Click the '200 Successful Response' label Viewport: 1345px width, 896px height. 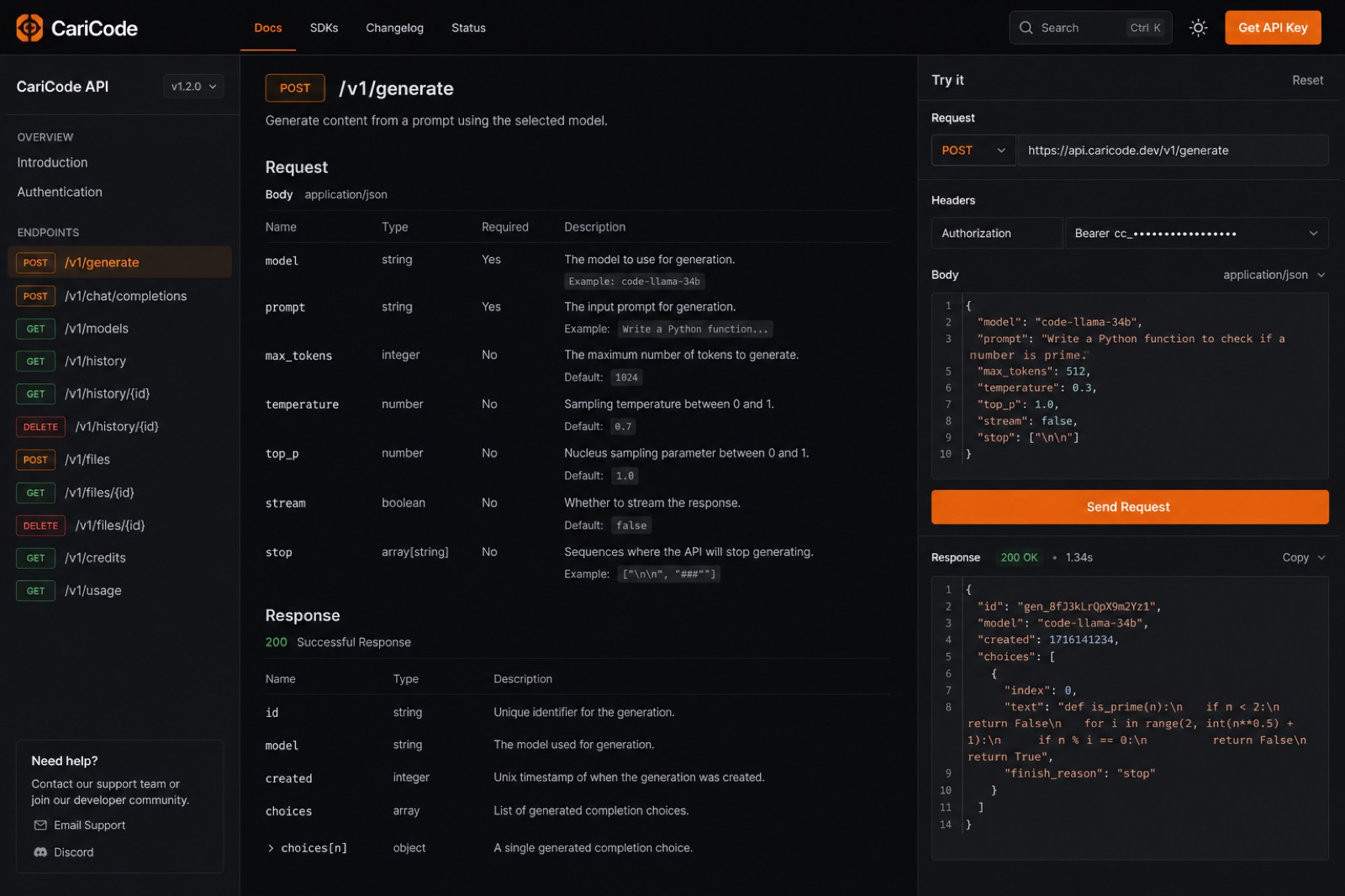pyautogui.click(x=338, y=642)
